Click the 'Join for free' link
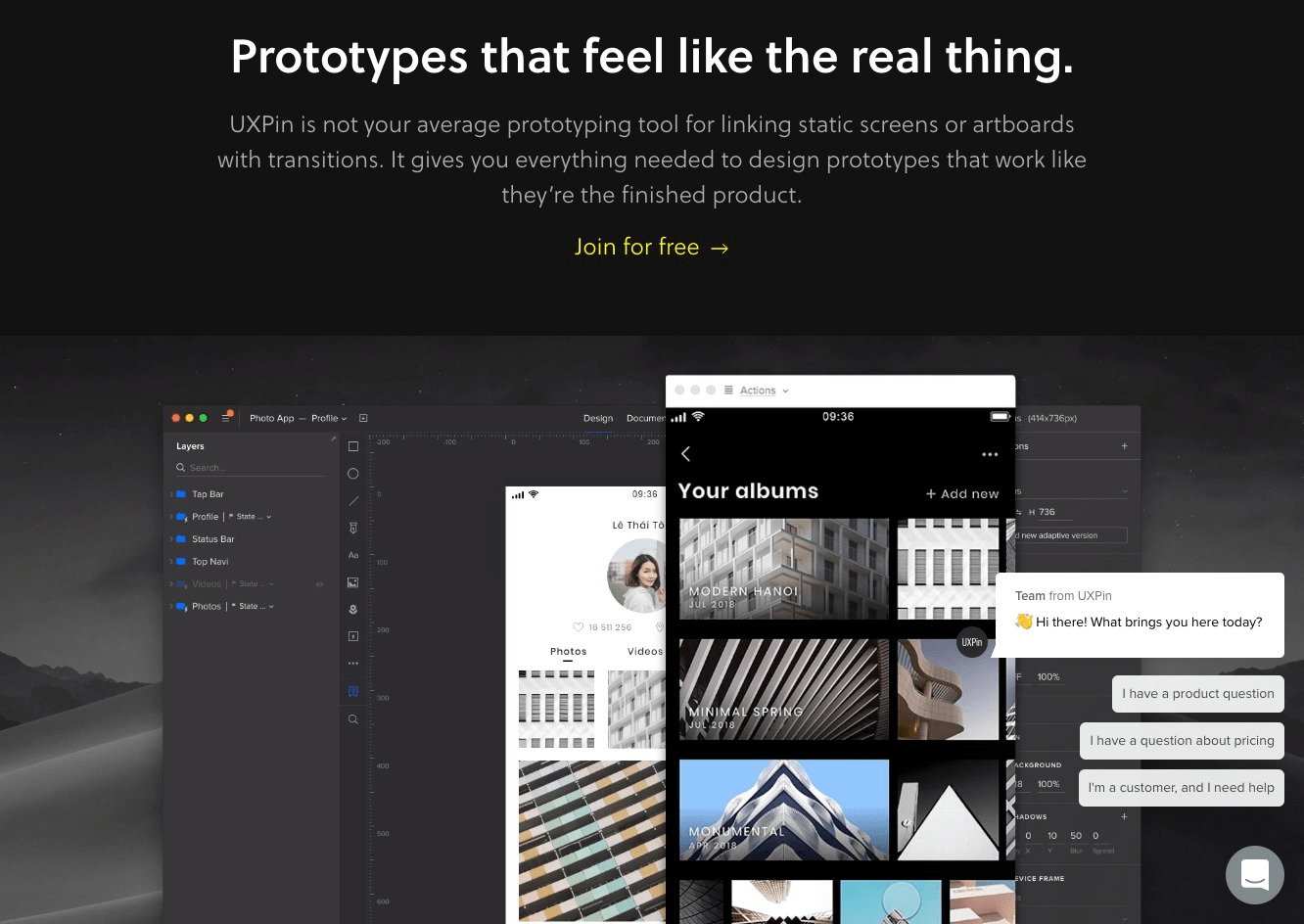This screenshot has width=1304, height=924. (x=652, y=247)
